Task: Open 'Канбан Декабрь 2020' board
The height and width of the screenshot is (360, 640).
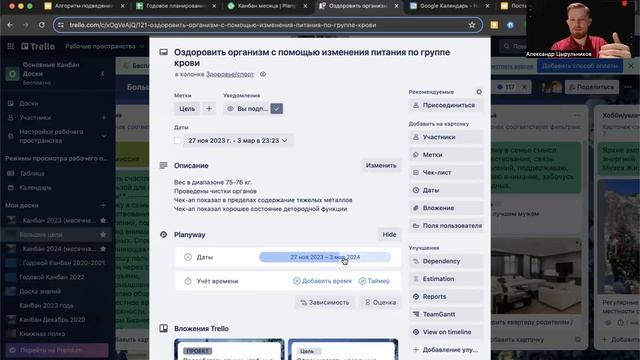Action: click(52, 320)
